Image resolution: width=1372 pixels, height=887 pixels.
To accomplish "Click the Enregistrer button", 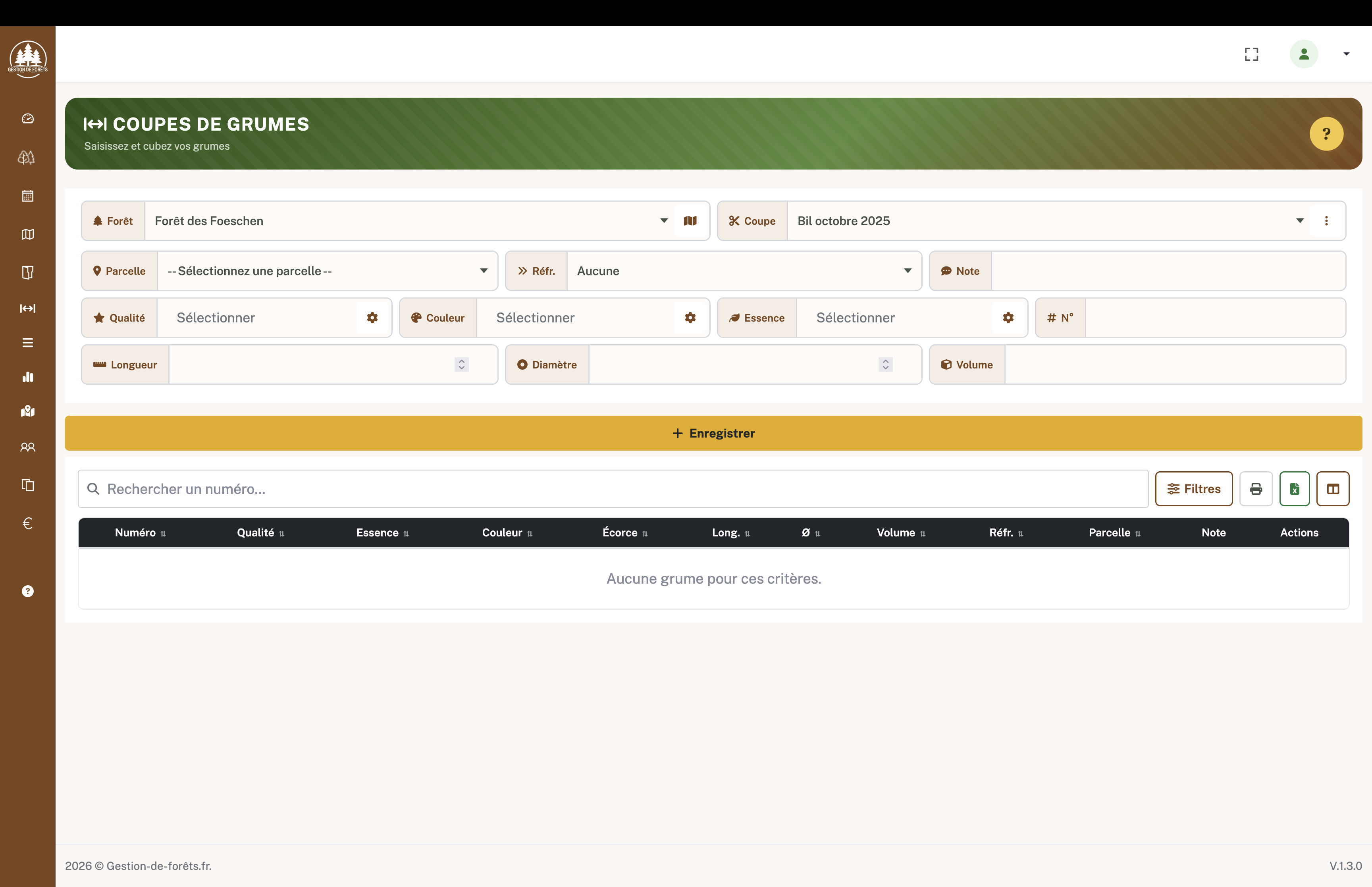I will click(713, 433).
